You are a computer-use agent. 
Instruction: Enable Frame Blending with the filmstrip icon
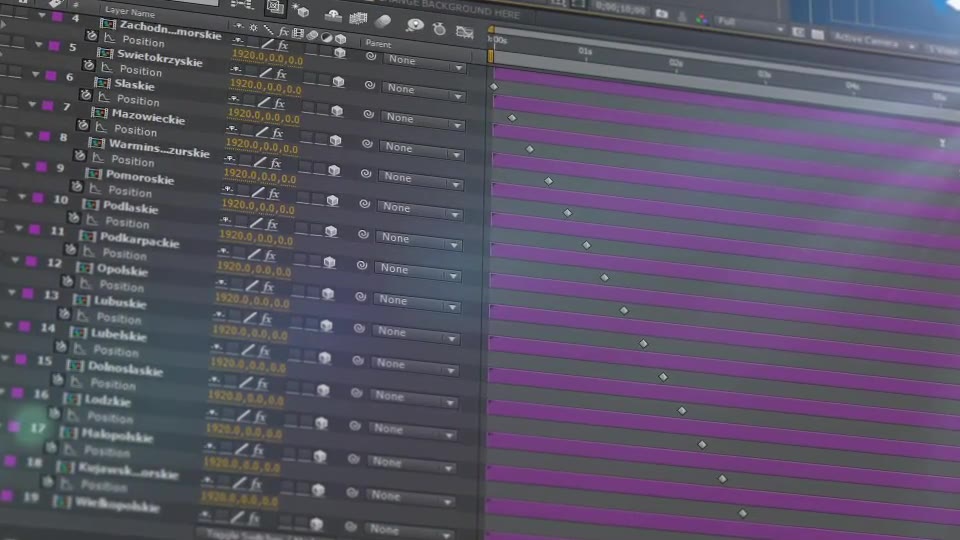(x=358, y=18)
